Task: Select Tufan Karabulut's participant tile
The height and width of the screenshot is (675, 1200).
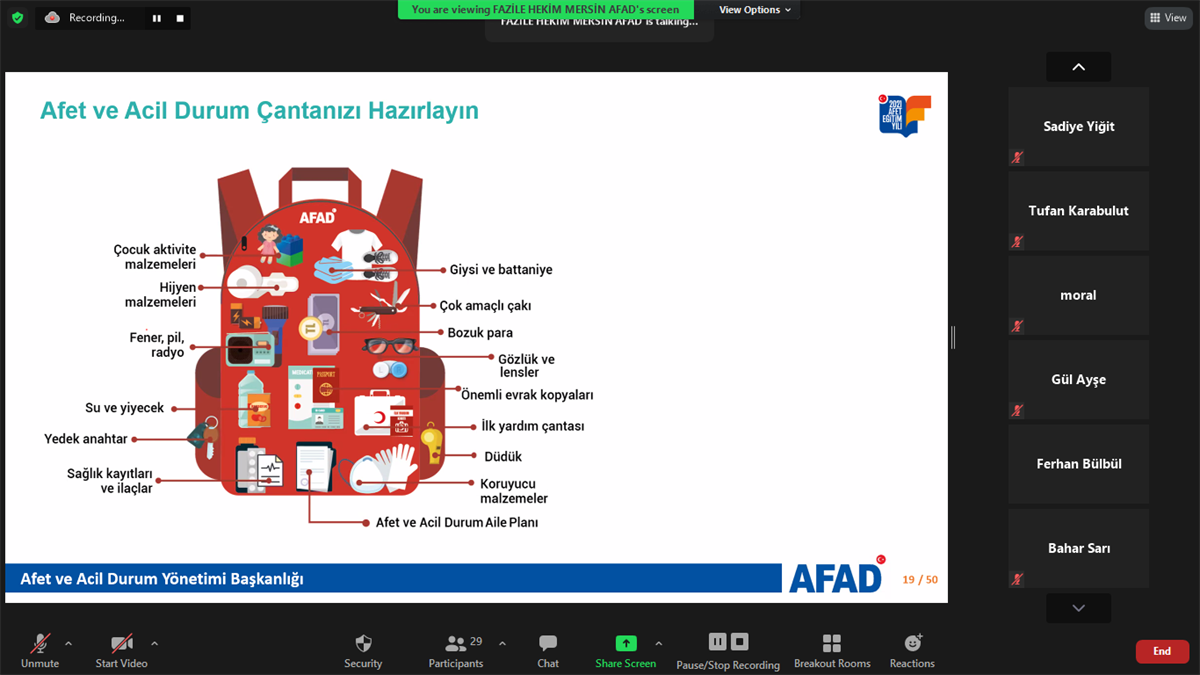Action: [x=1079, y=210]
